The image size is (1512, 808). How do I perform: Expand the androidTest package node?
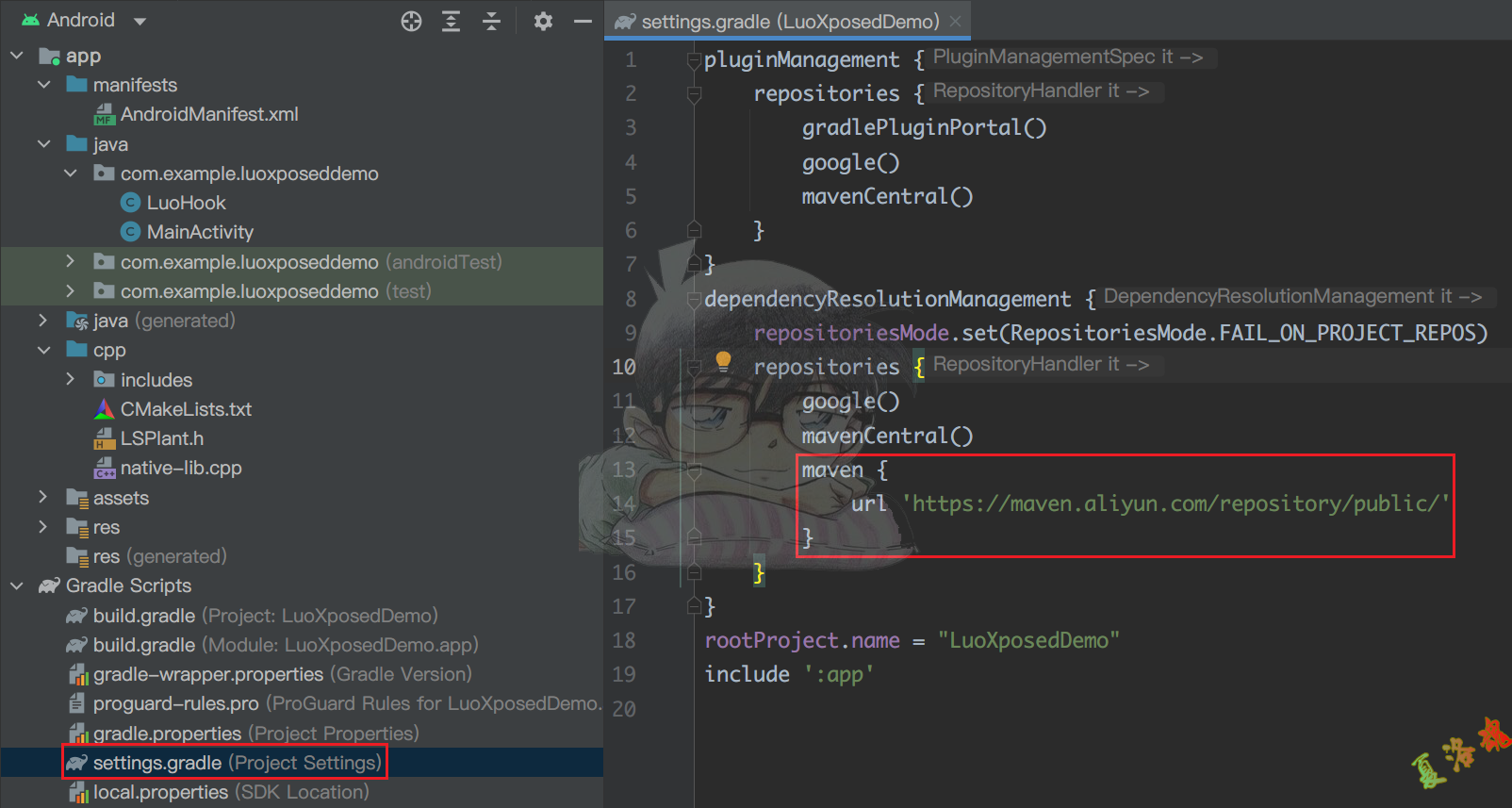tap(71, 261)
